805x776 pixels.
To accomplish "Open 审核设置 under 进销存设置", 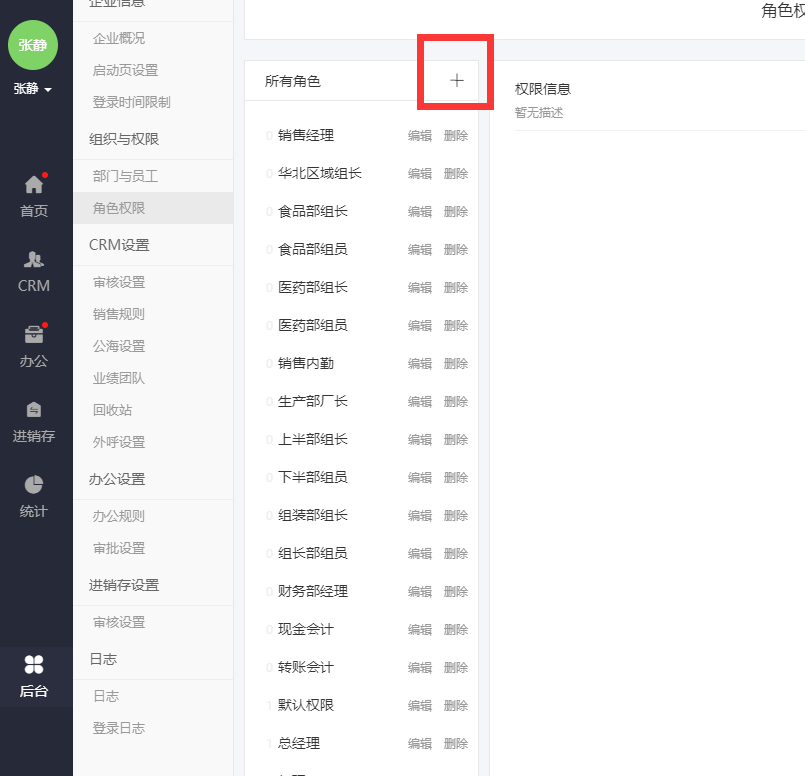I will coord(119,622).
